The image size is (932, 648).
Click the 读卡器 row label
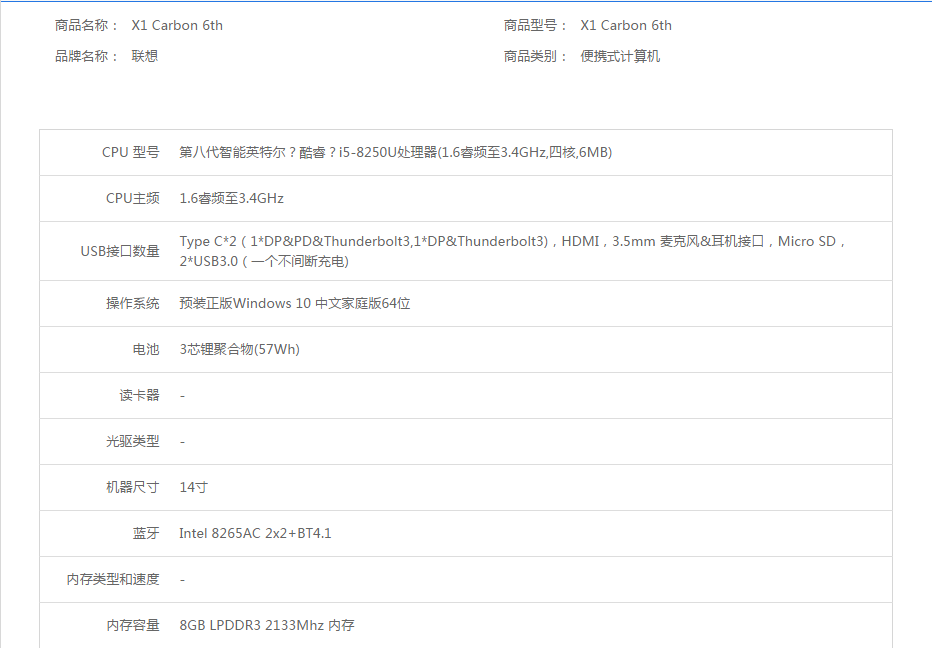[139, 396]
